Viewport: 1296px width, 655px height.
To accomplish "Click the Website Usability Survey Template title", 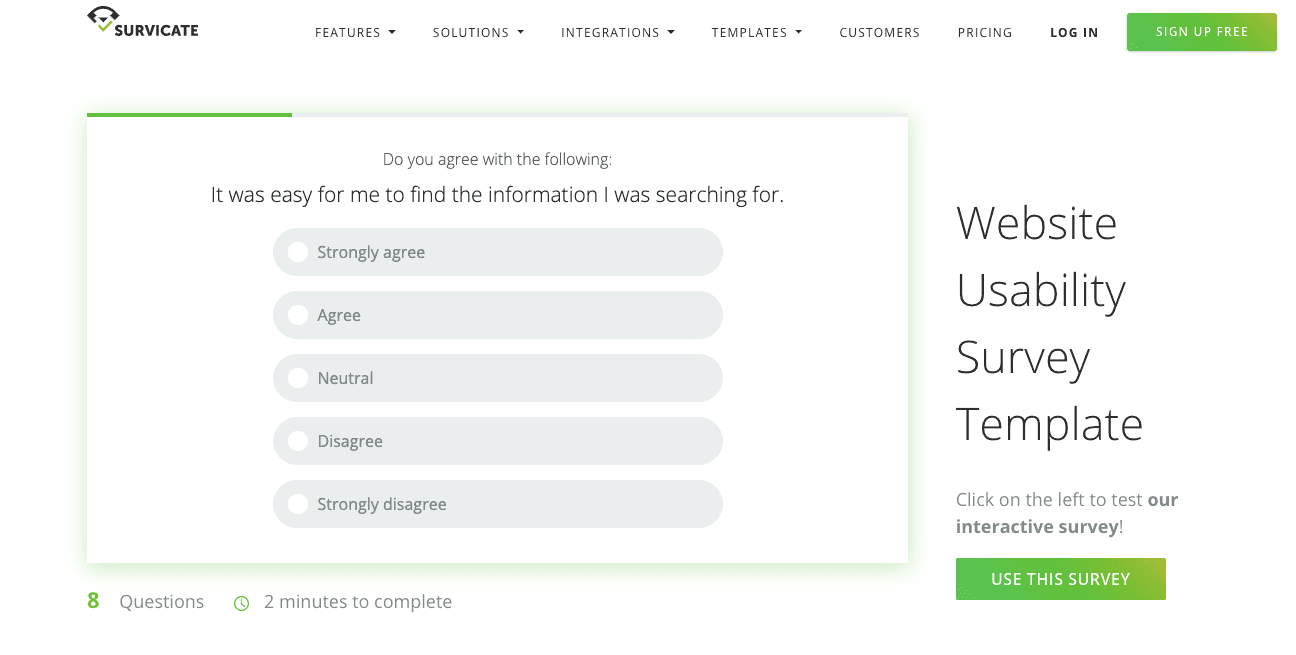I will [1048, 322].
